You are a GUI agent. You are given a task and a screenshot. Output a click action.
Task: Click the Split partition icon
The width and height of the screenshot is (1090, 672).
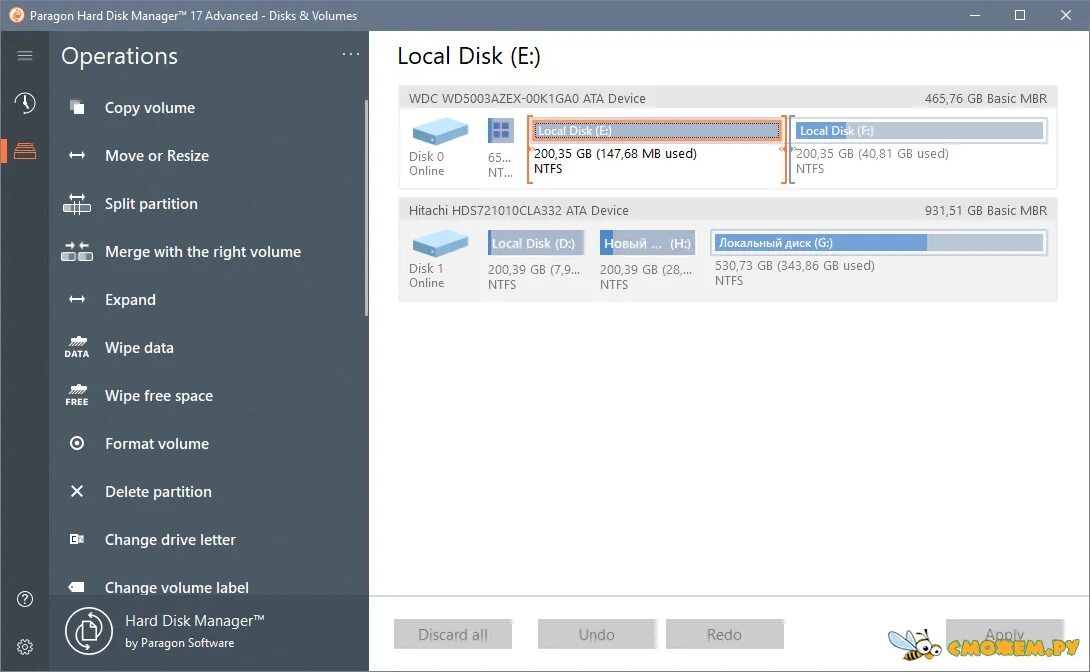(76, 204)
